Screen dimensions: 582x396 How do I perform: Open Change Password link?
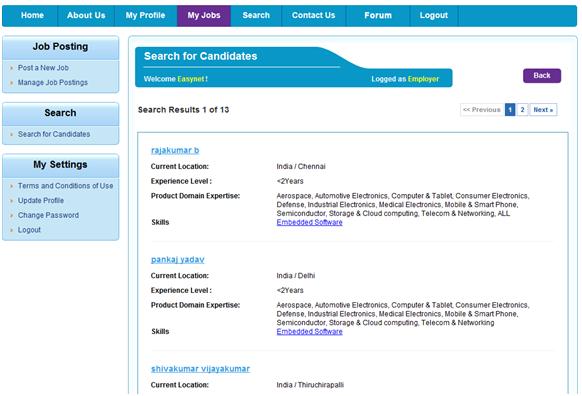pyautogui.click(x=48, y=215)
